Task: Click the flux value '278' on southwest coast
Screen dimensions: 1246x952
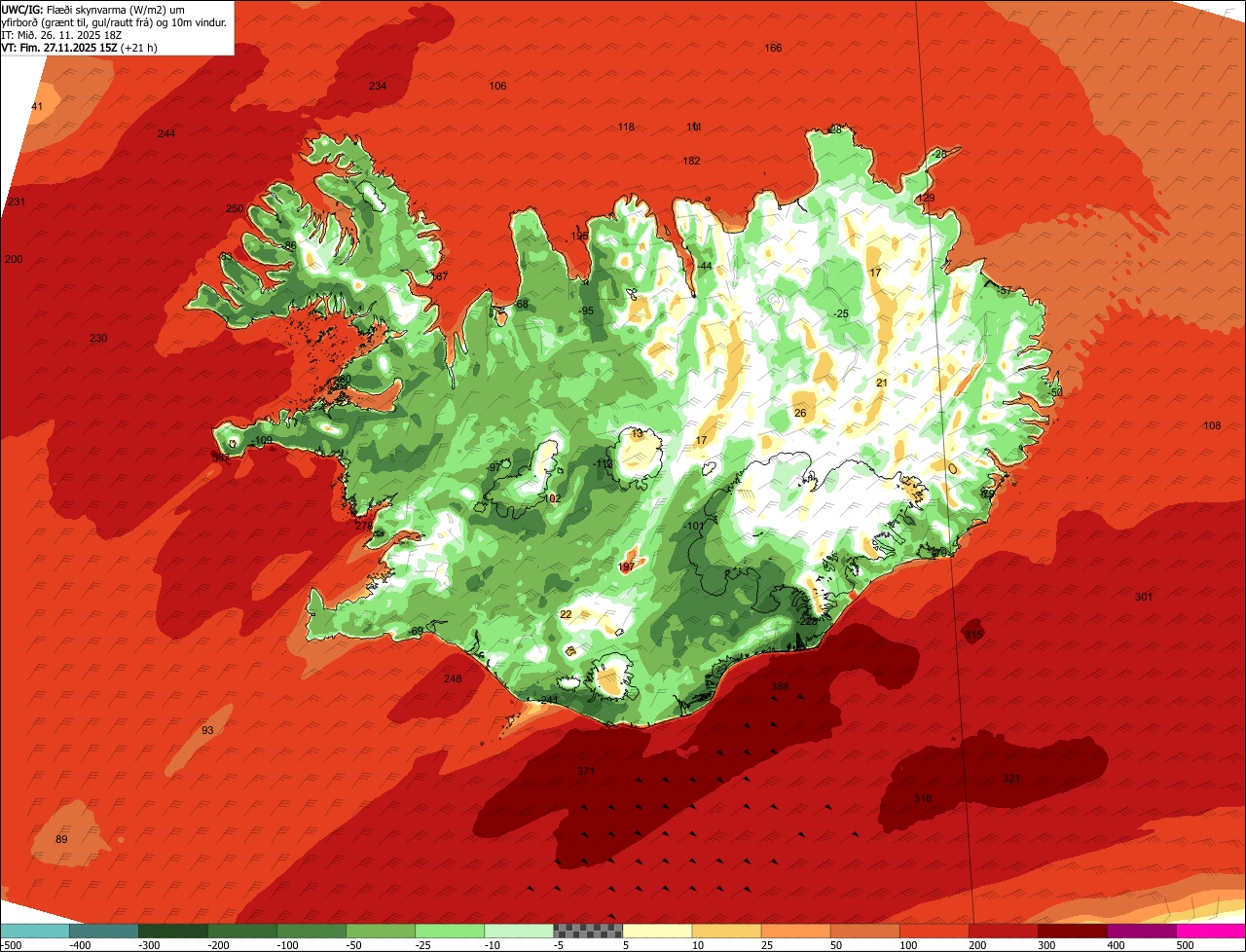Action: coord(364,526)
